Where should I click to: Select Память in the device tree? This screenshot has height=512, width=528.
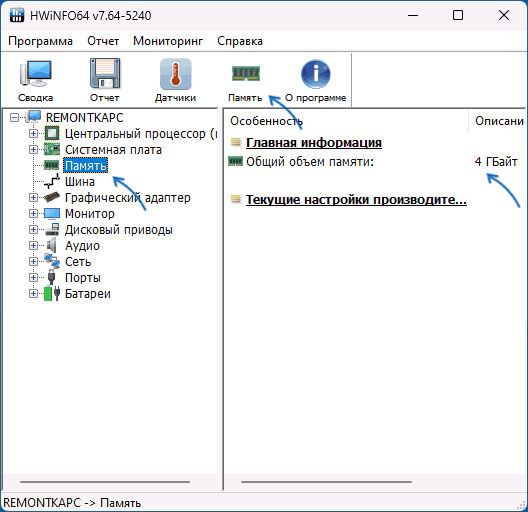[86, 165]
